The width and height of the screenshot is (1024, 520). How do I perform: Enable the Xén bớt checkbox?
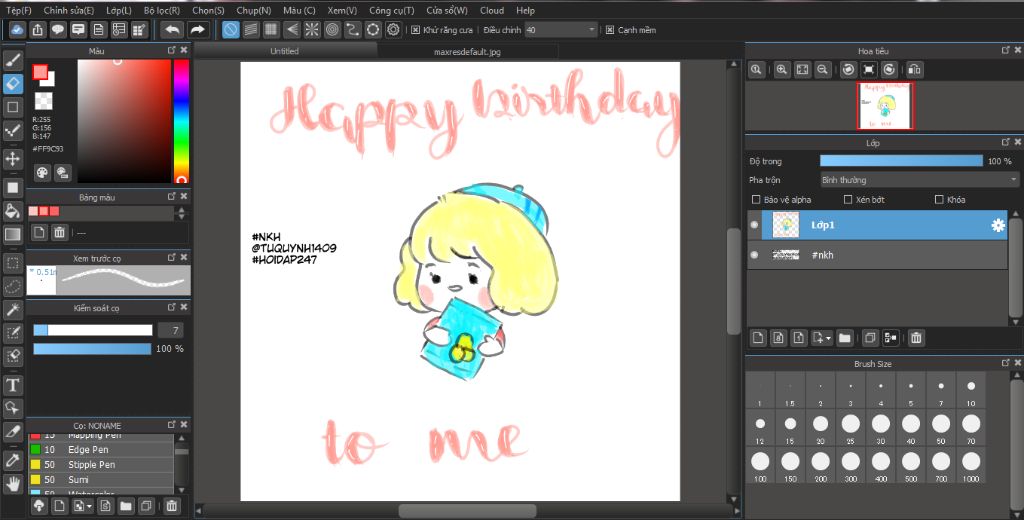[848, 200]
